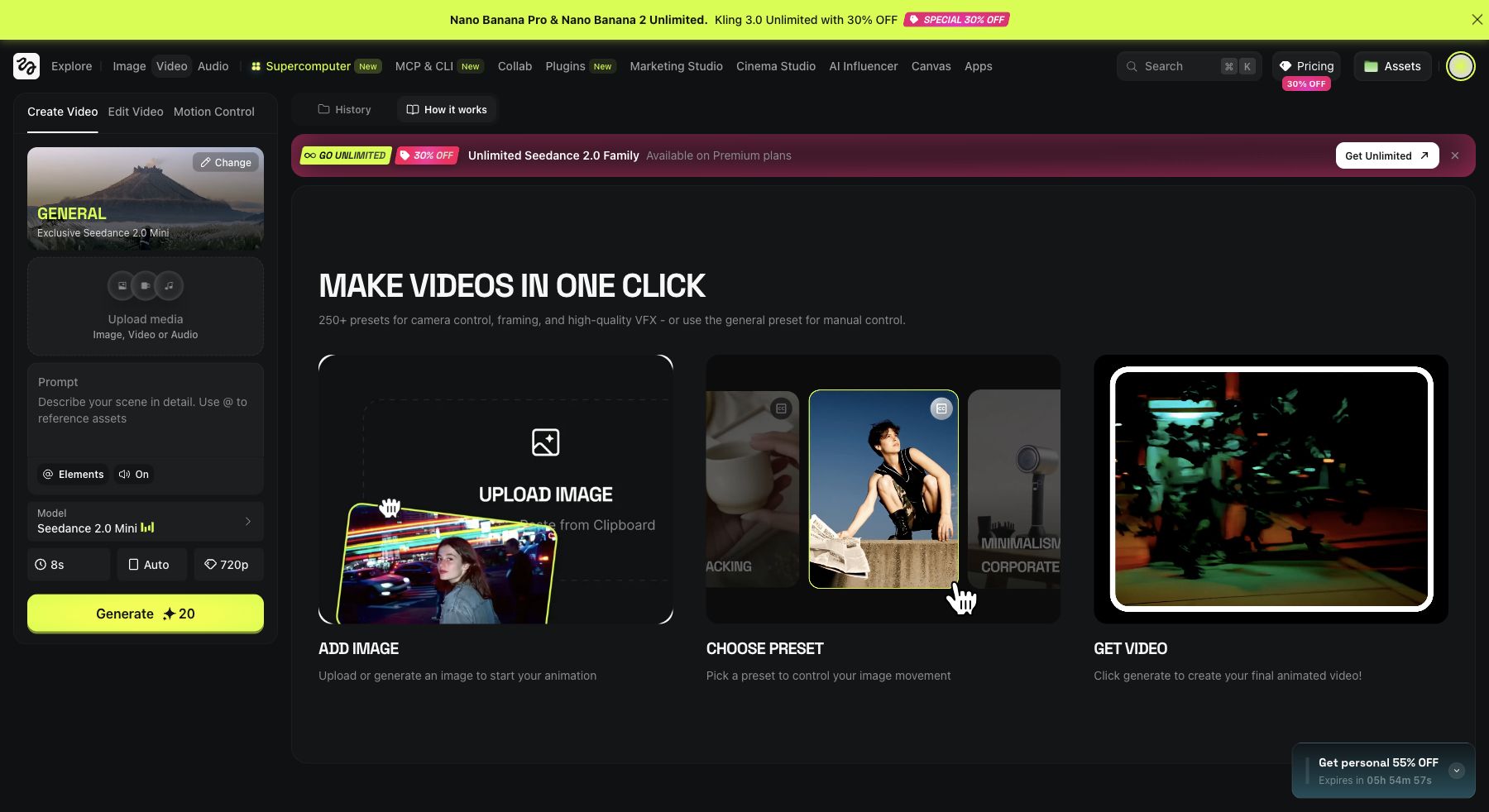
Task: Open the Pricing page
Action: point(1306,66)
